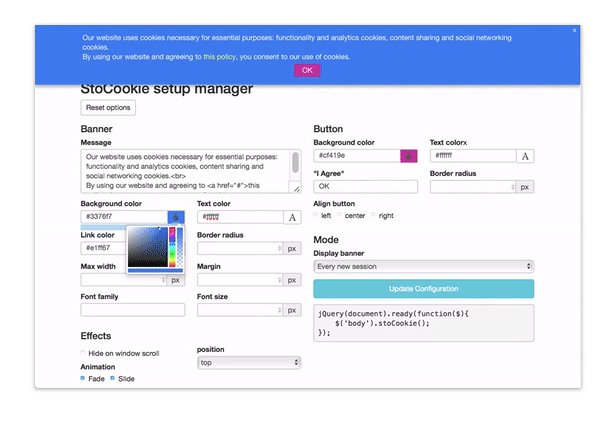Click the banner background color picker icon
Screen dimensions: 616x426
(176, 217)
